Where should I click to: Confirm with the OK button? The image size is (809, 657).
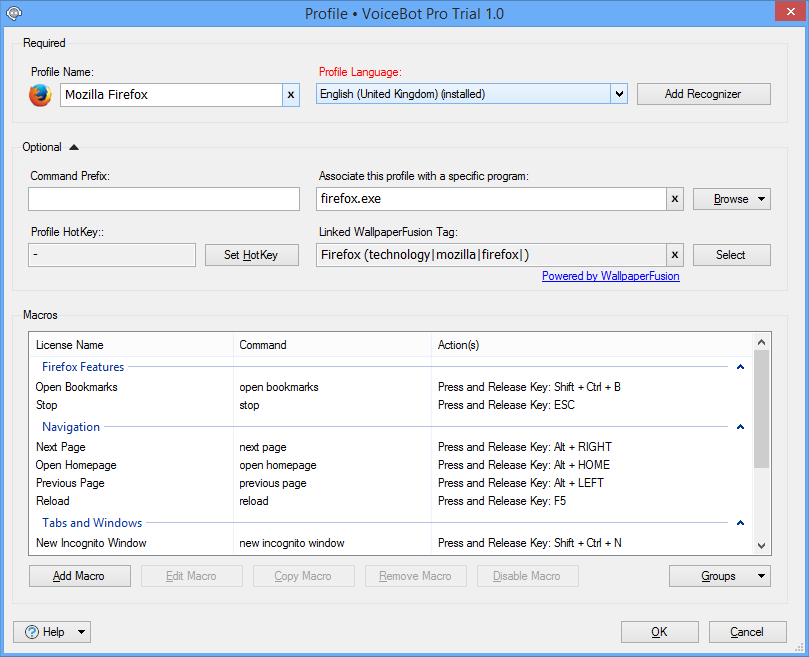coord(660,632)
